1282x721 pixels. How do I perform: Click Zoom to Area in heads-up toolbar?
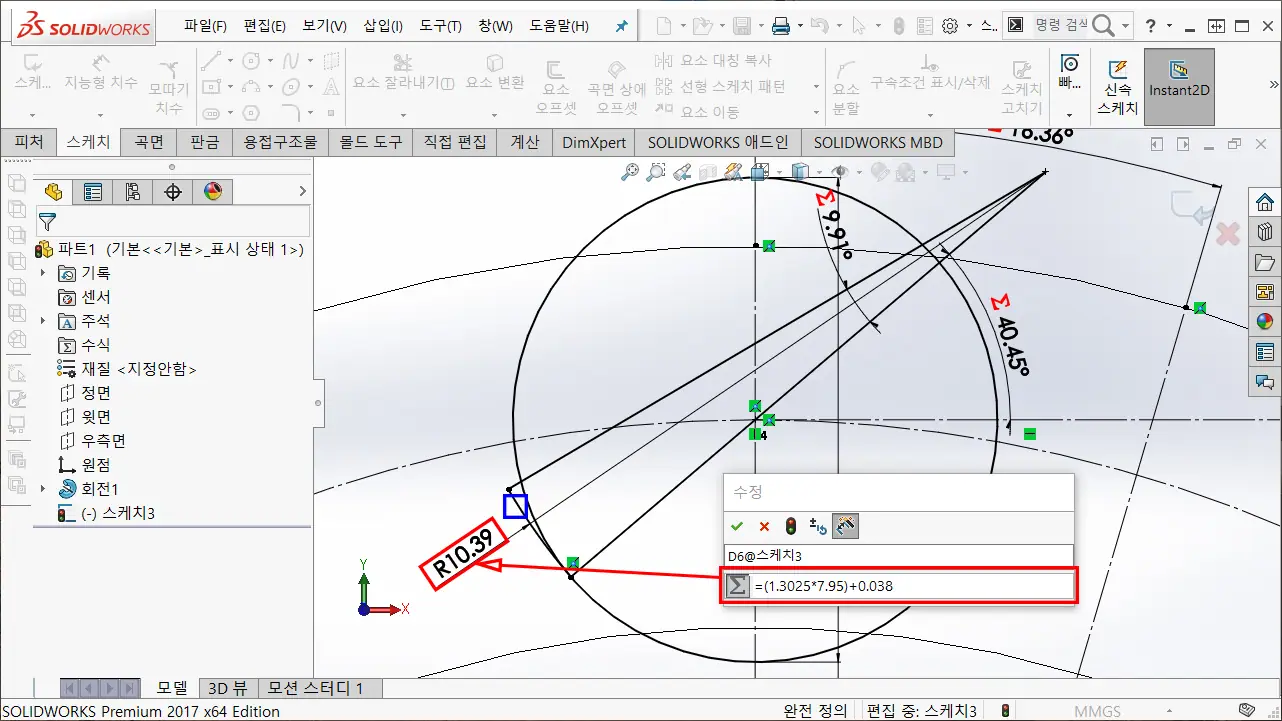pyautogui.click(x=655, y=172)
